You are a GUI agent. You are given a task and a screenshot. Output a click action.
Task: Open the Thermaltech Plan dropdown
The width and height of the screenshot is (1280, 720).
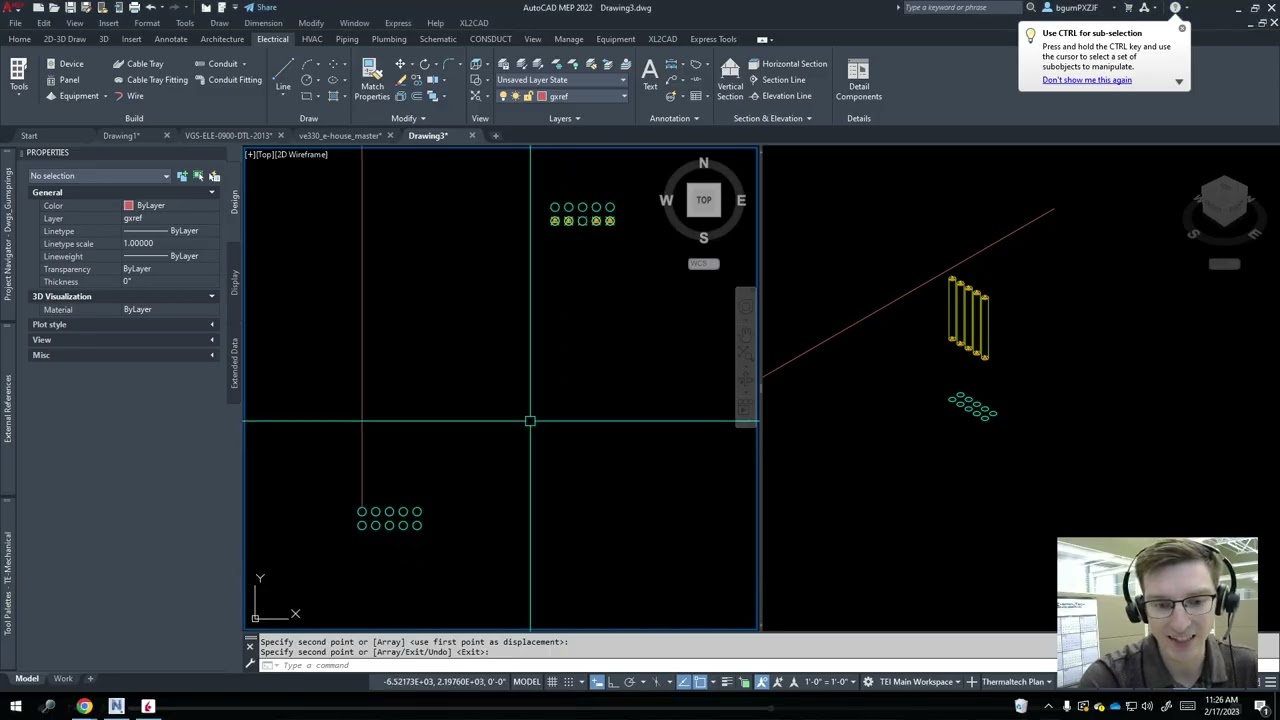click(1016, 682)
